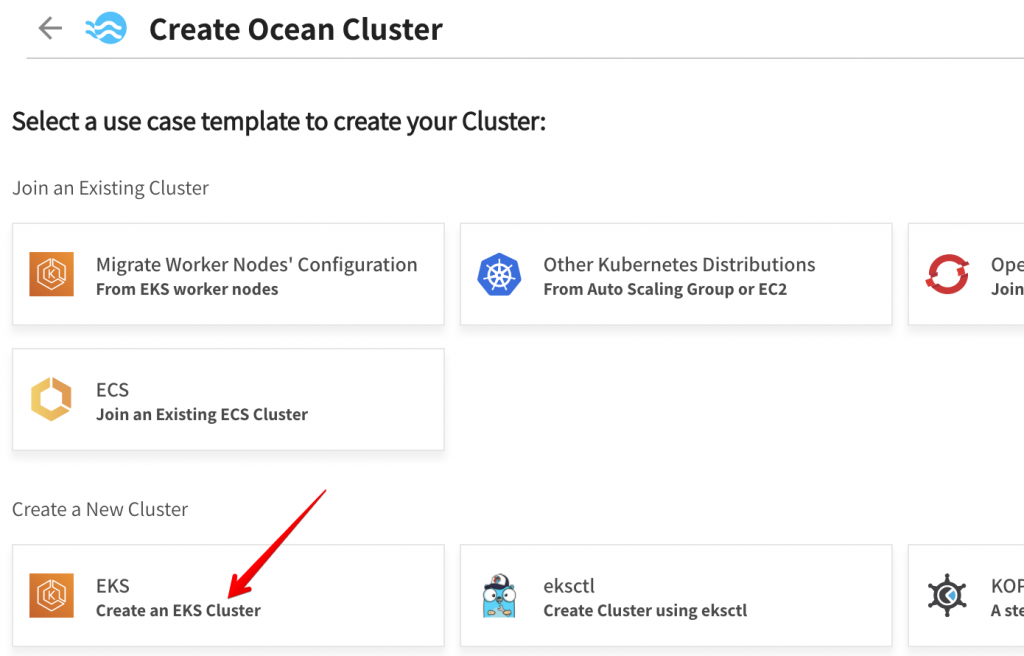This screenshot has width=1024, height=656.
Task: Click the red OpenShift icon
Action: click(946, 275)
